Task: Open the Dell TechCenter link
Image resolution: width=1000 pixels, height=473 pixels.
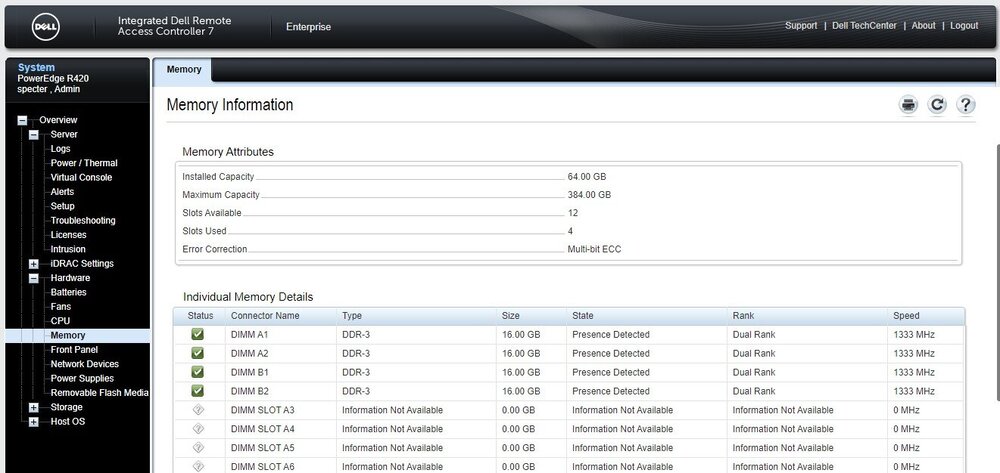Action: 864,26
